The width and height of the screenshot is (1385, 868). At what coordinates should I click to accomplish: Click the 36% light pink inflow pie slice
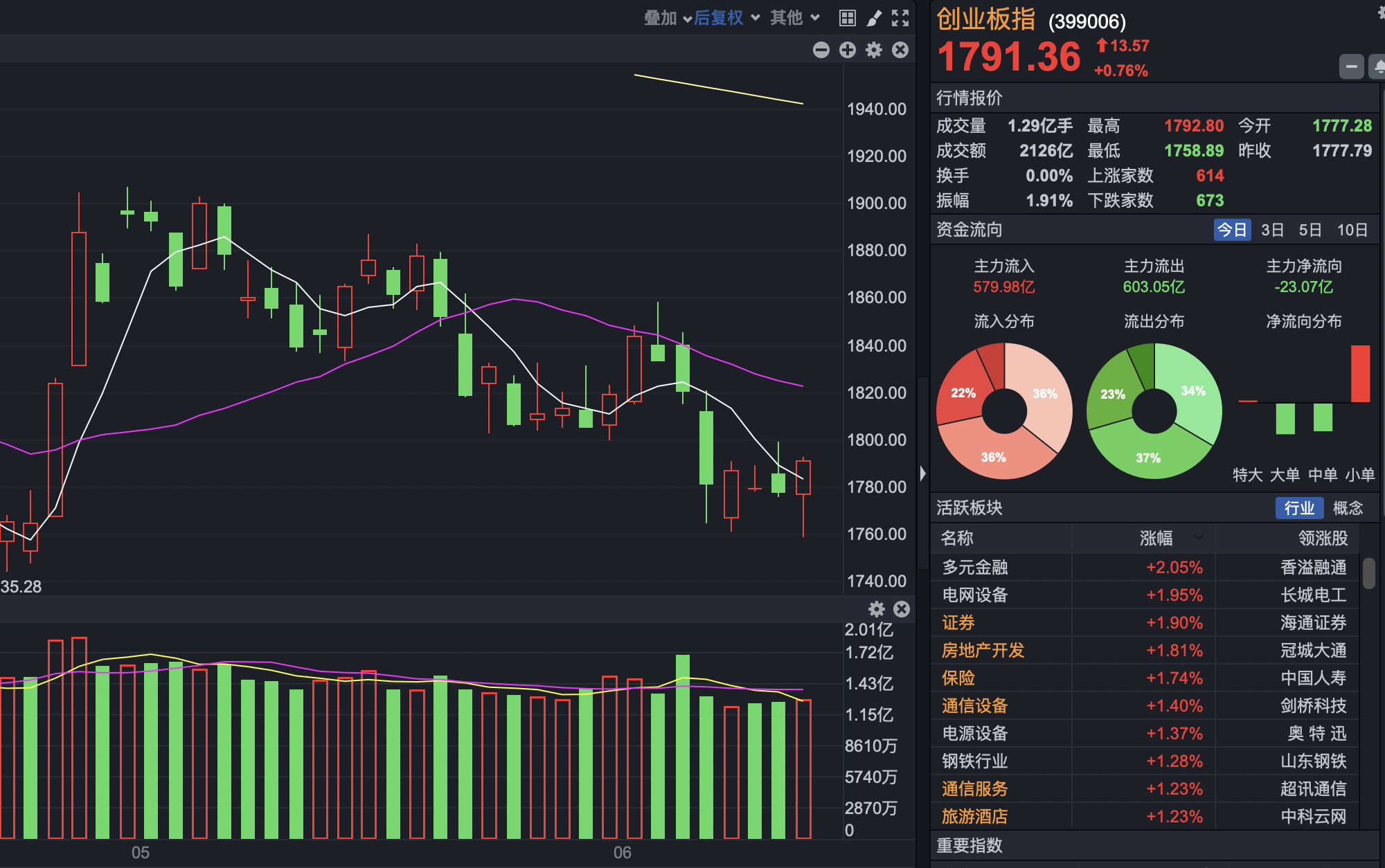coord(1044,395)
